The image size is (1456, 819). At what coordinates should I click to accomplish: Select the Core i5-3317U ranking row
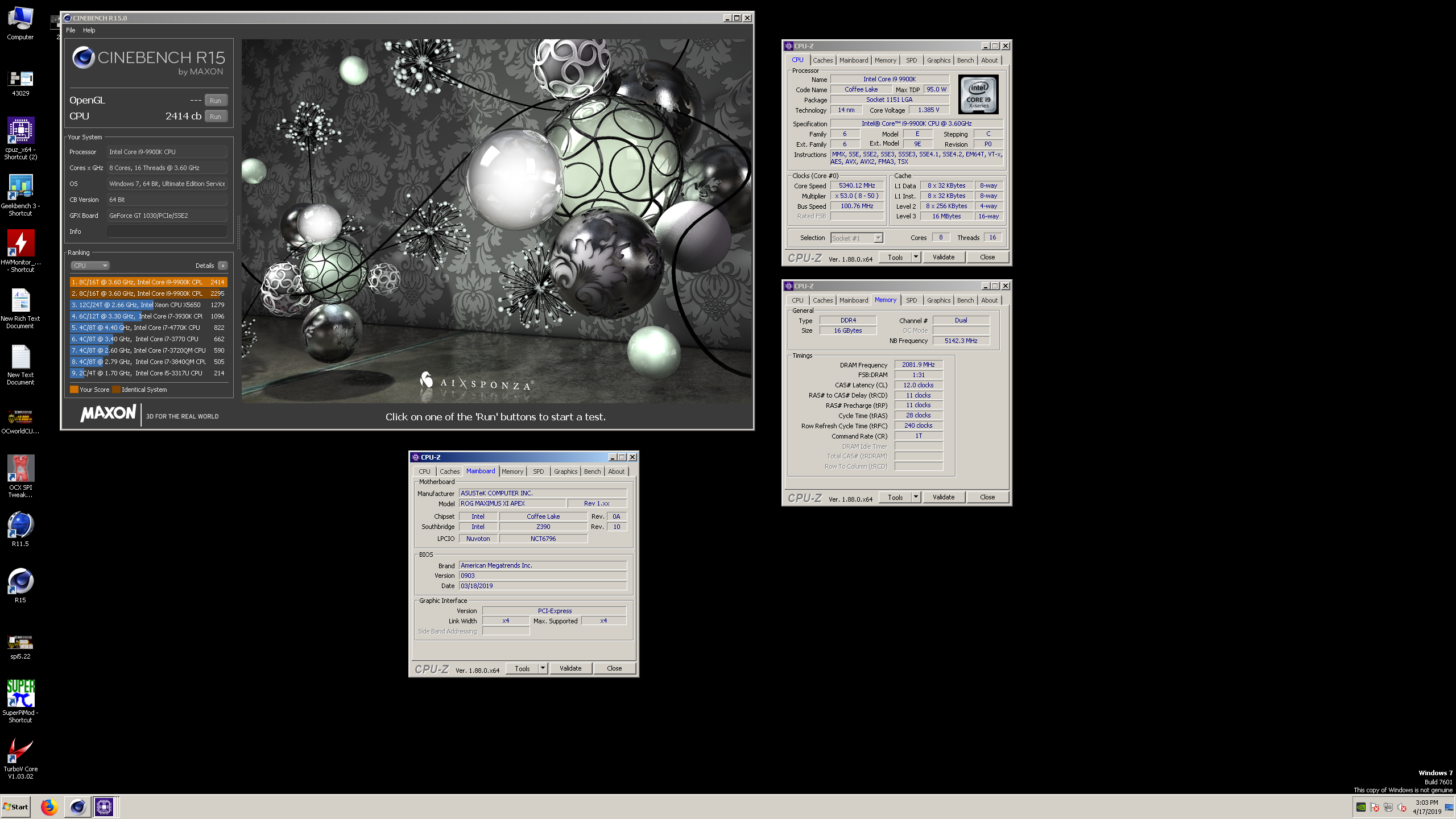(x=148, y=373)
